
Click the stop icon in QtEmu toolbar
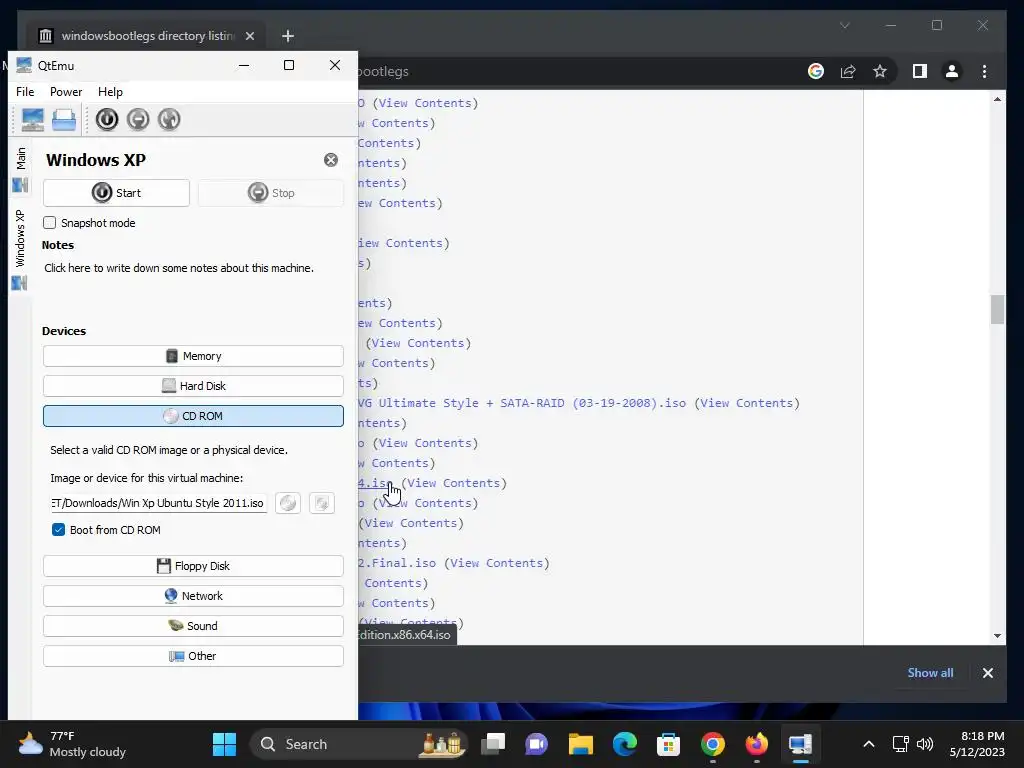[x=138, y=120]
